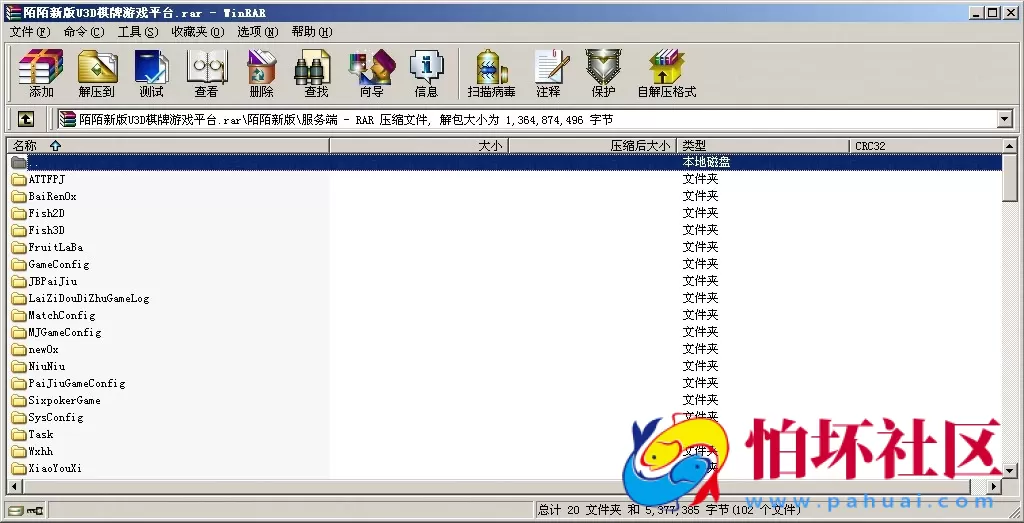The height and width of the screenshot is (523, 1024).
Task: Go up one folder level button
Action: pyautogui.click(x=26, y=119)
